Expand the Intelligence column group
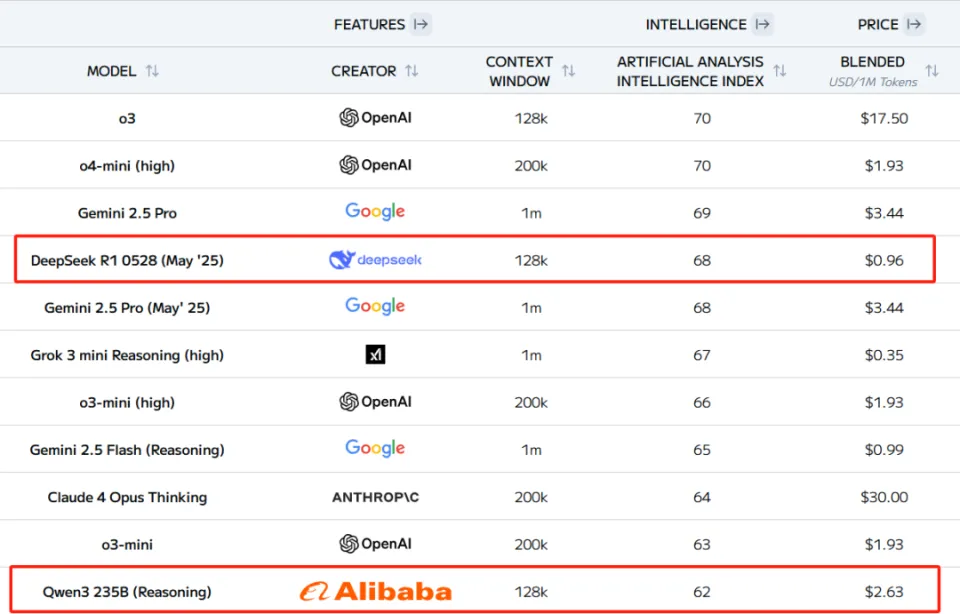 click(762, 24)
